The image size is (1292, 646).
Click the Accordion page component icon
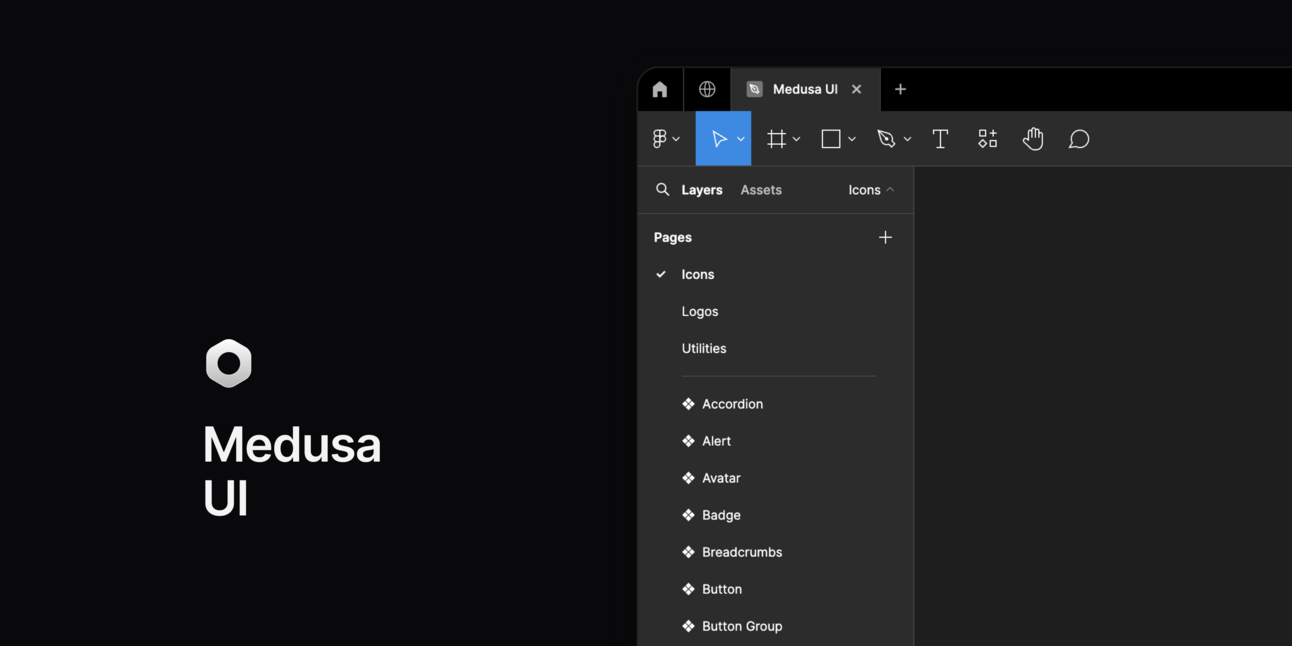[688, 404]
